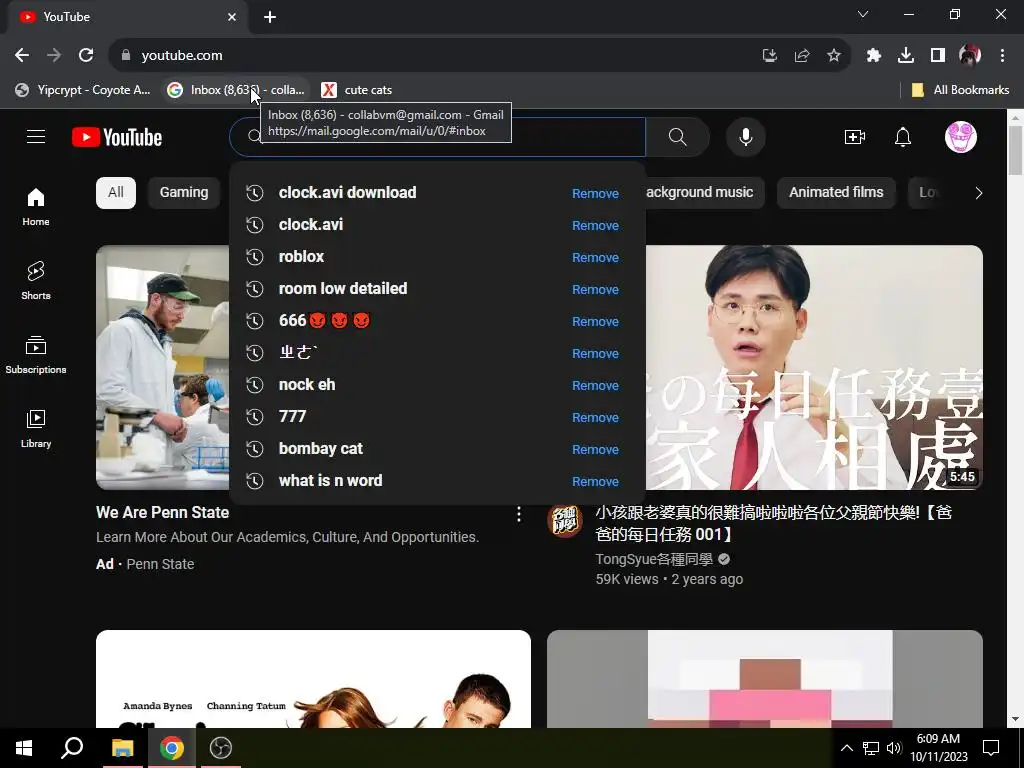Open the Chrome three-dot menu
This screenshot has height=768, width=1024.
point(1002,56)
